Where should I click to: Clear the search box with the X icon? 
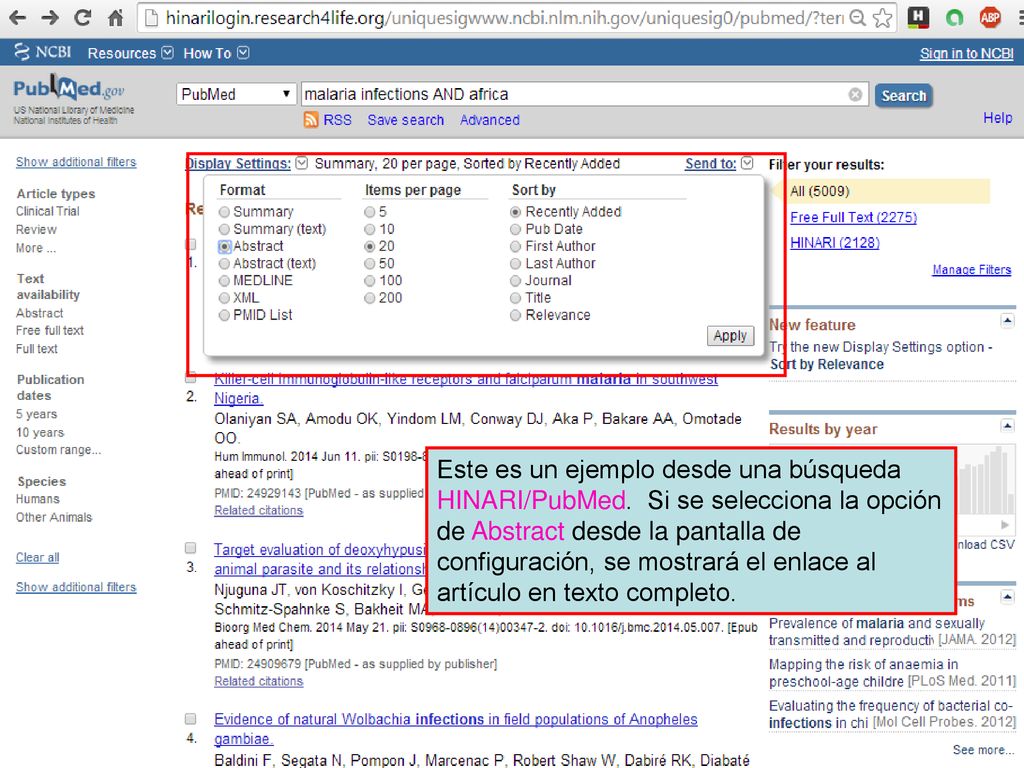855,95
